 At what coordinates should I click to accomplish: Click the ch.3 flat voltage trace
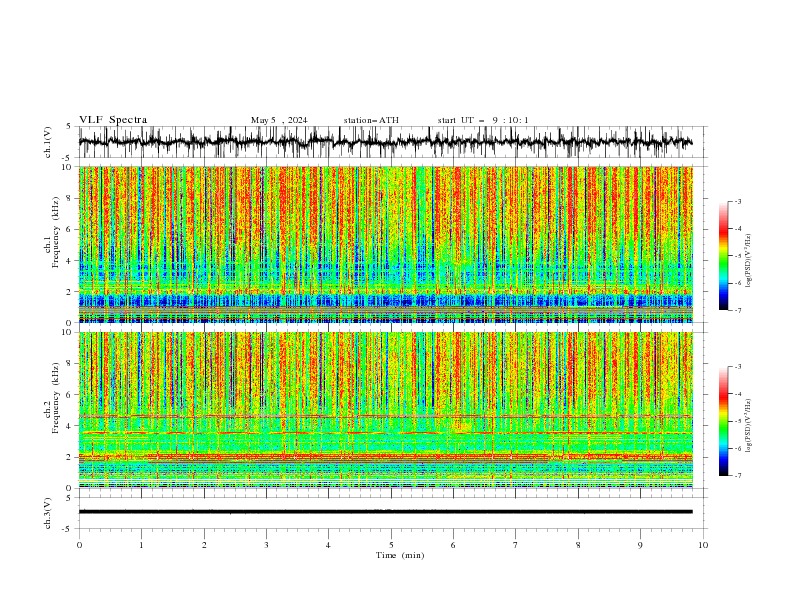point(385,512)
